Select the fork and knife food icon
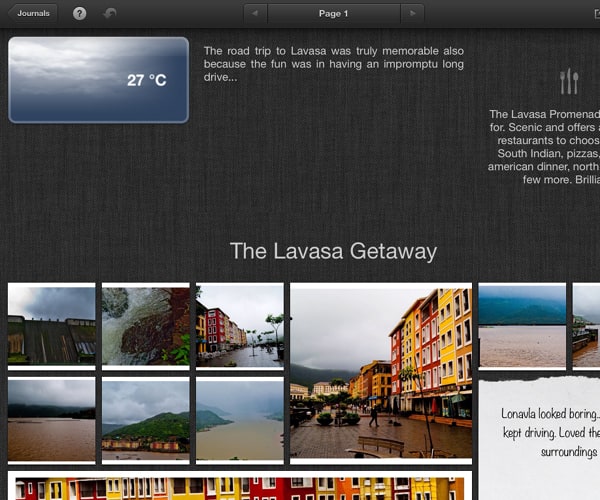The width and height of the screenshot is (600, 500). 569,81
